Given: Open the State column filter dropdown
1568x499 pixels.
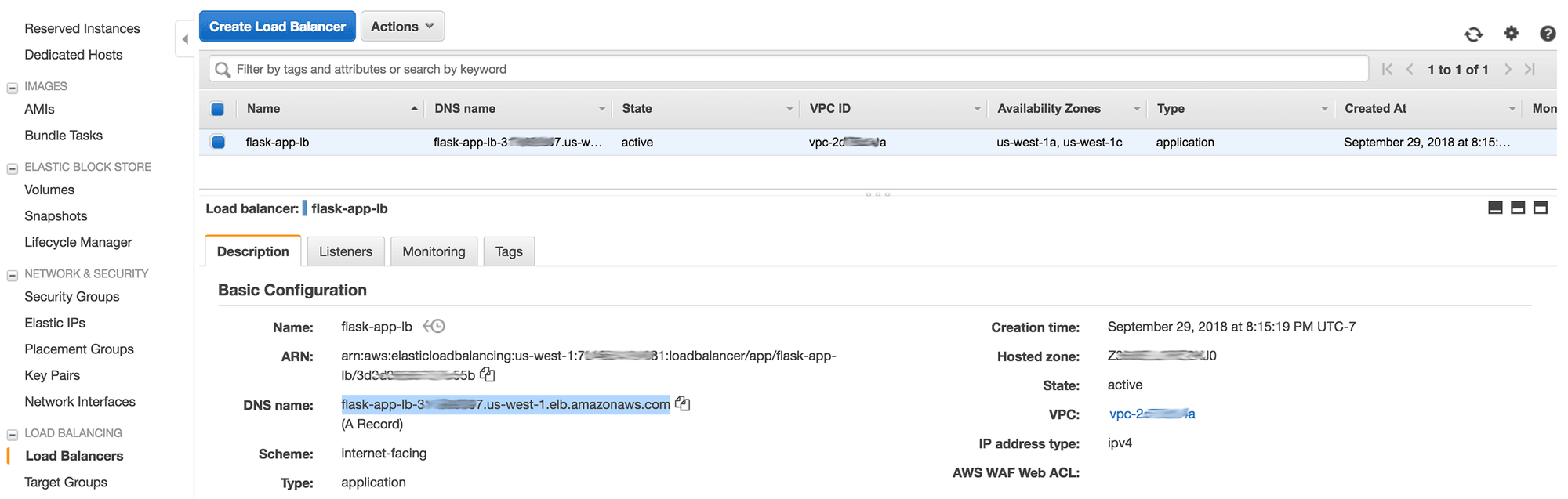Looking at the screenshot, I should [x=789, y=109].
